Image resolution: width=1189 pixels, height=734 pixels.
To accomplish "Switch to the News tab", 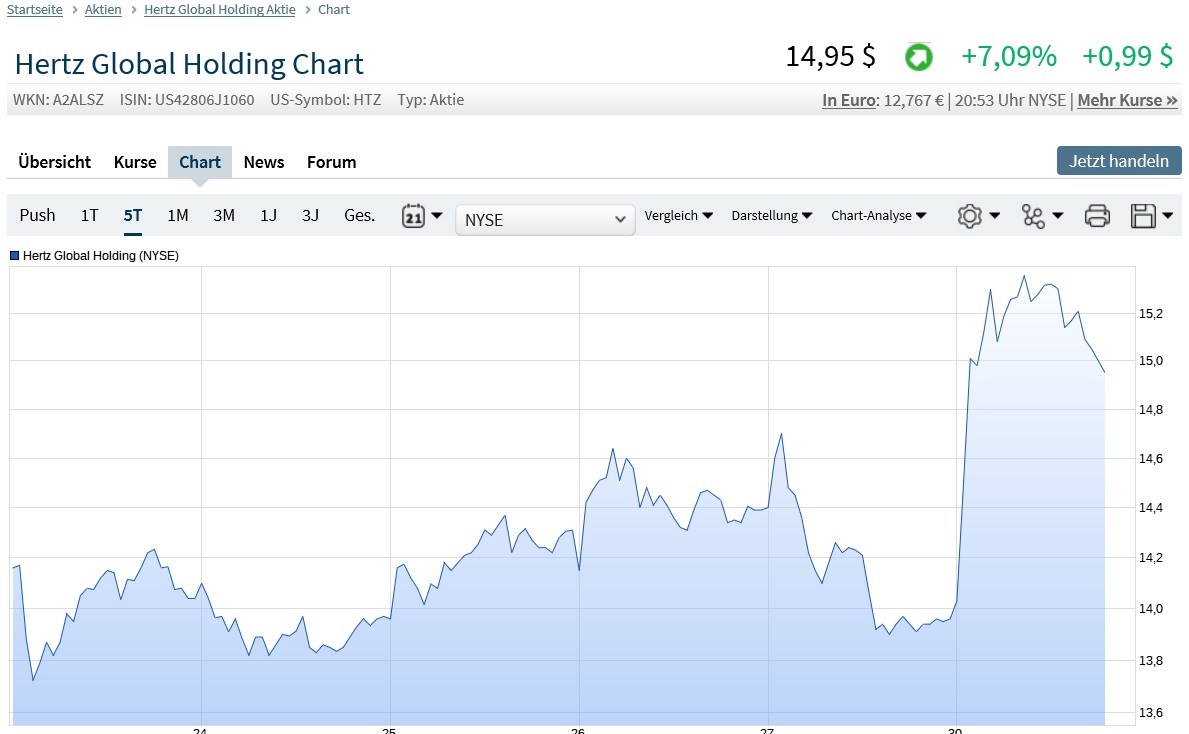I will [x=264, y=162].
